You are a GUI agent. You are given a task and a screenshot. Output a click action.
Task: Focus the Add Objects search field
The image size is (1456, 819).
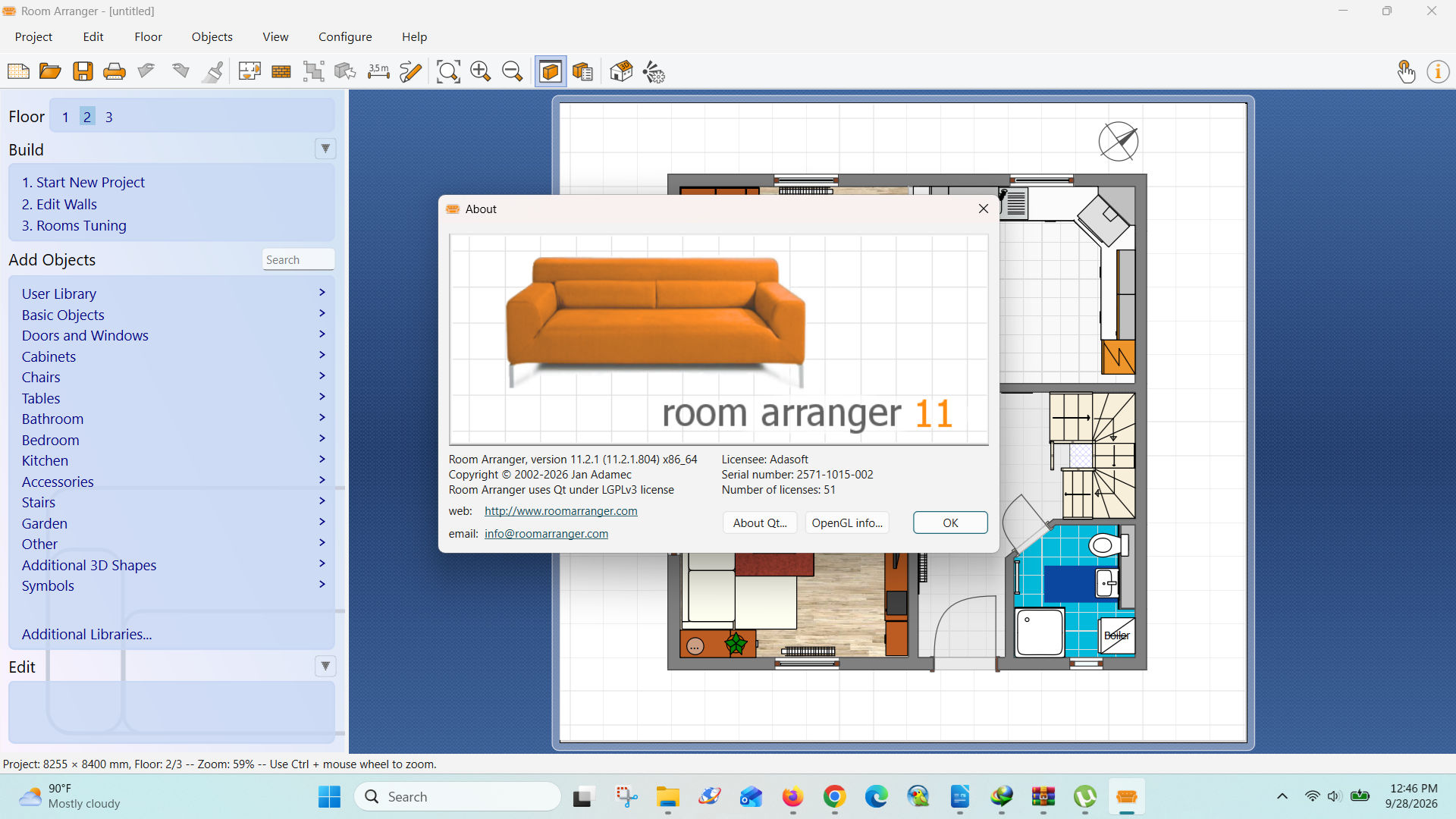298,259
